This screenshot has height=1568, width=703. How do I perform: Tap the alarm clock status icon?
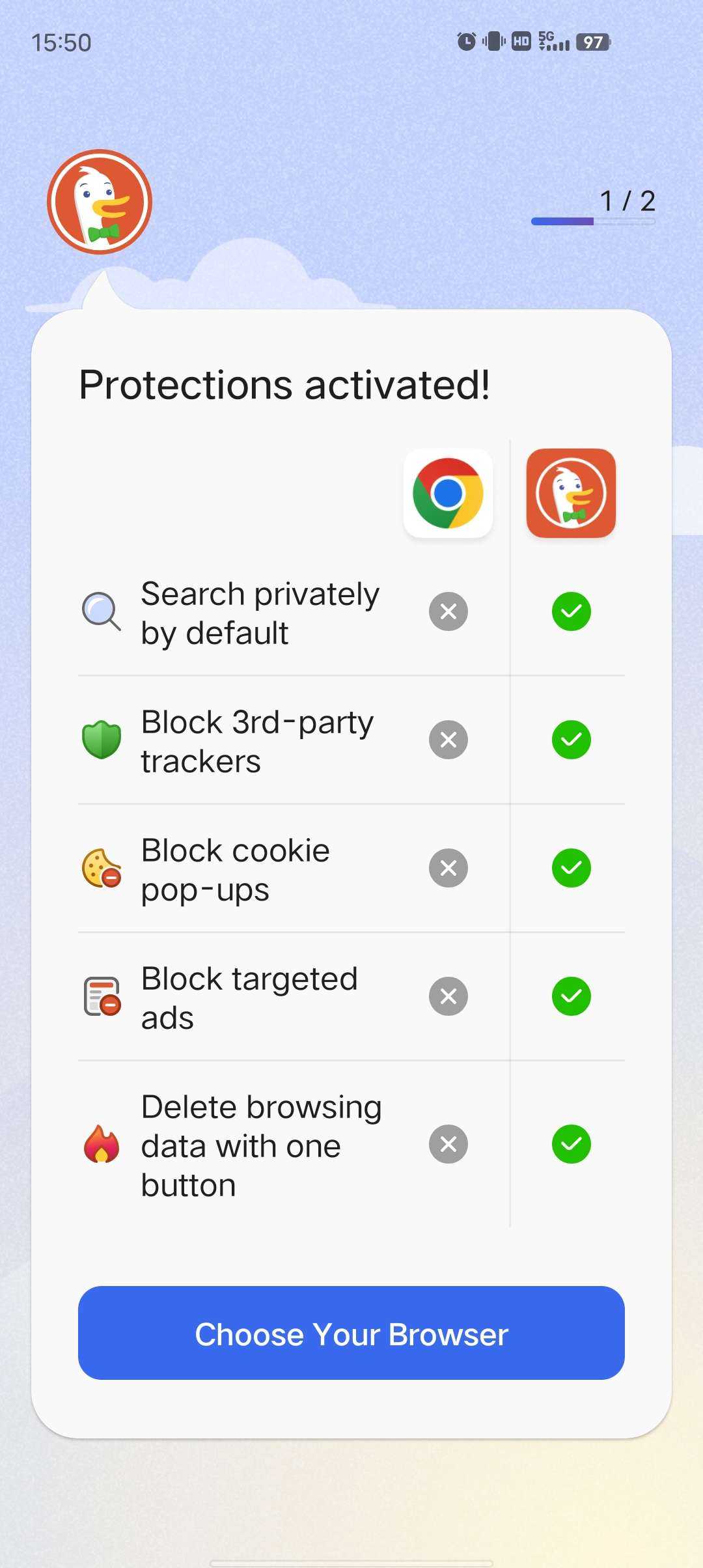tap(466, 42)
